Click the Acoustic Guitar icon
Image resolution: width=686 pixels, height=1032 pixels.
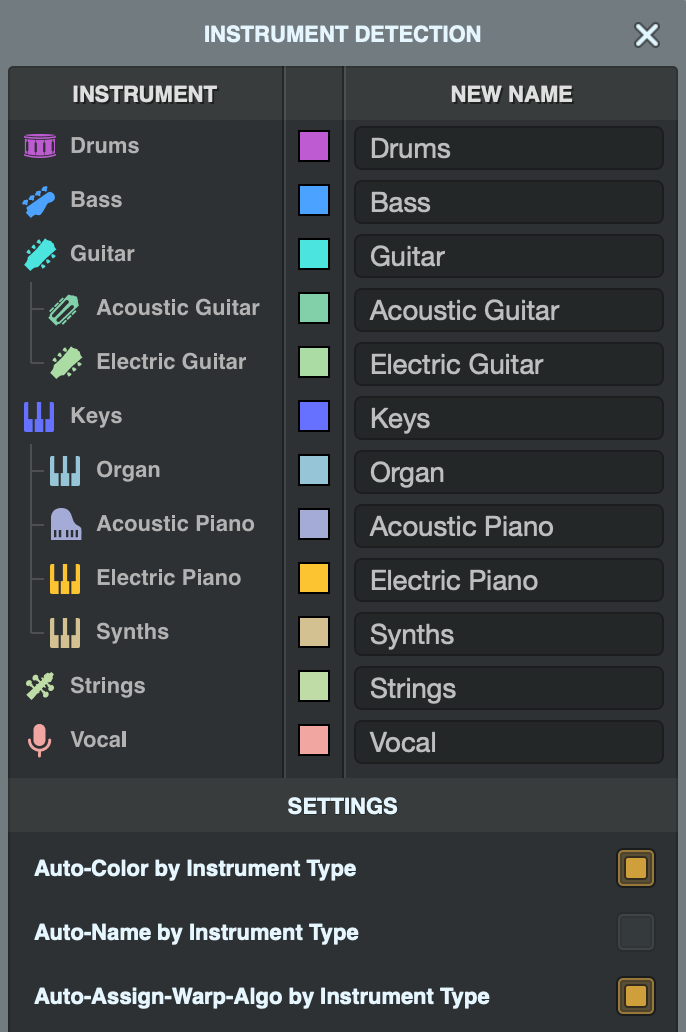(62, 307)
